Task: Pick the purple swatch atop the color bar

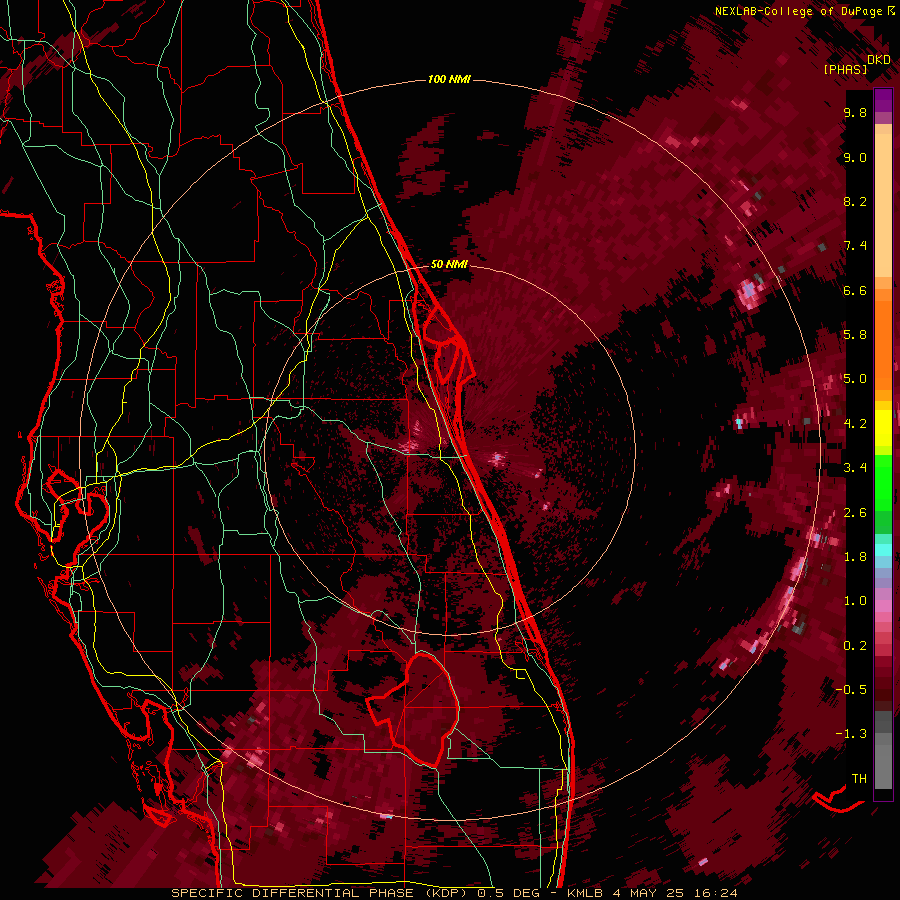Action: 883,100
